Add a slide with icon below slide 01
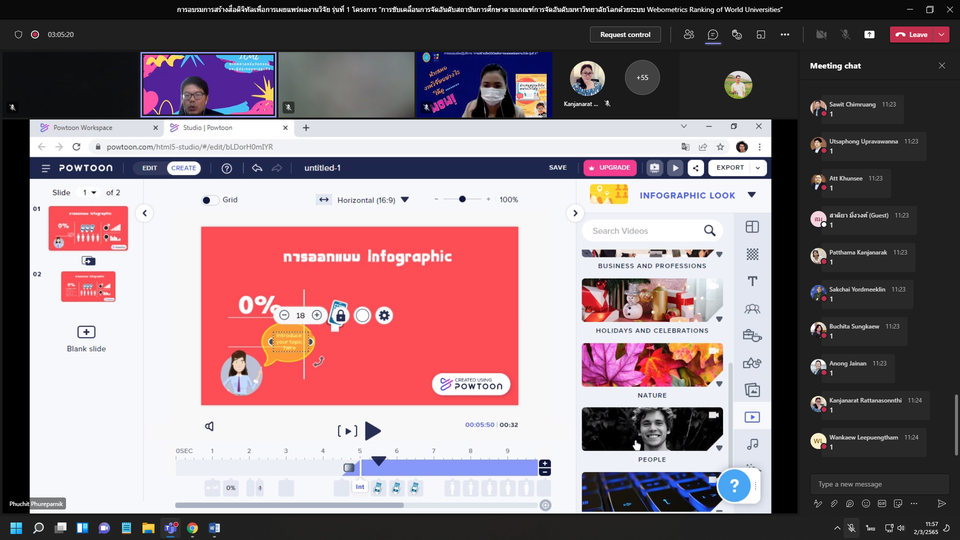 click(x=88, y=261)
